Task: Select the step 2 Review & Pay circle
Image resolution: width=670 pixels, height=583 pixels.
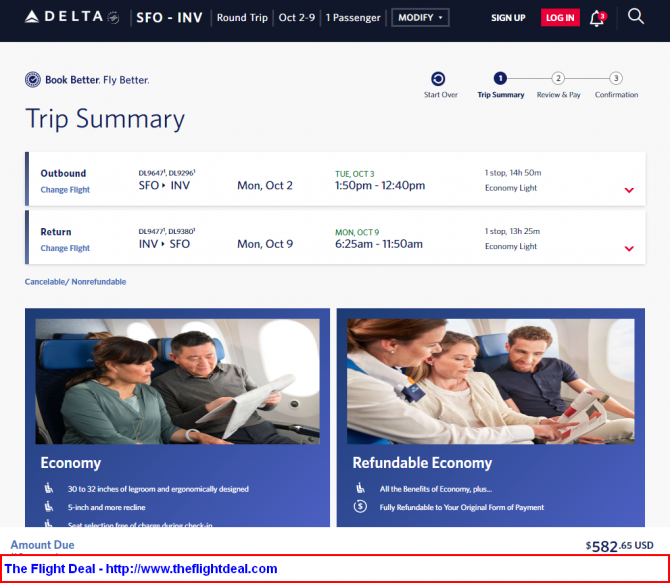Action: (x=558, y=78)
